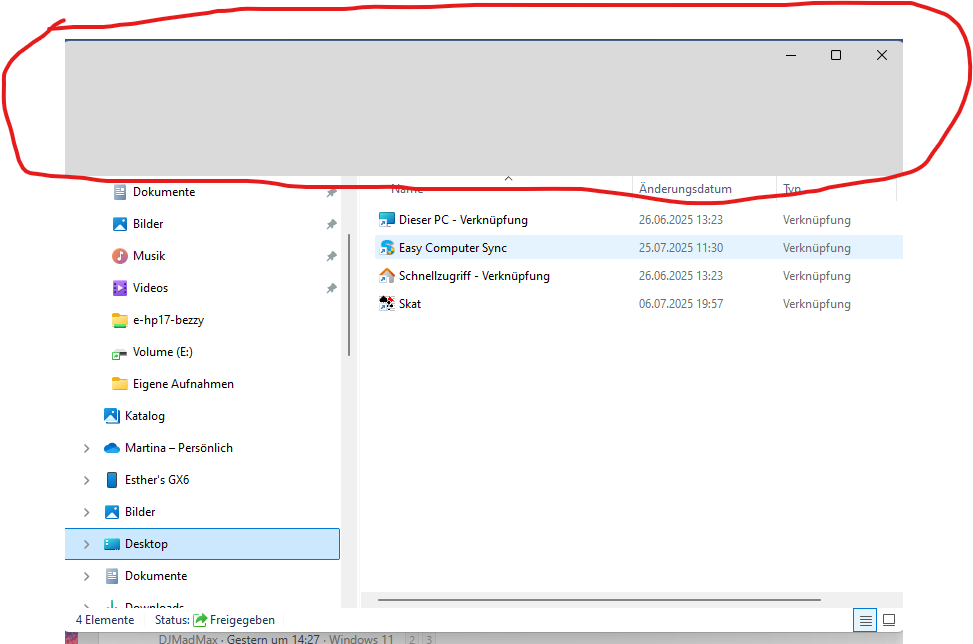
Task: Open the Musik library icon in sidebar
Action: [120, 255]
